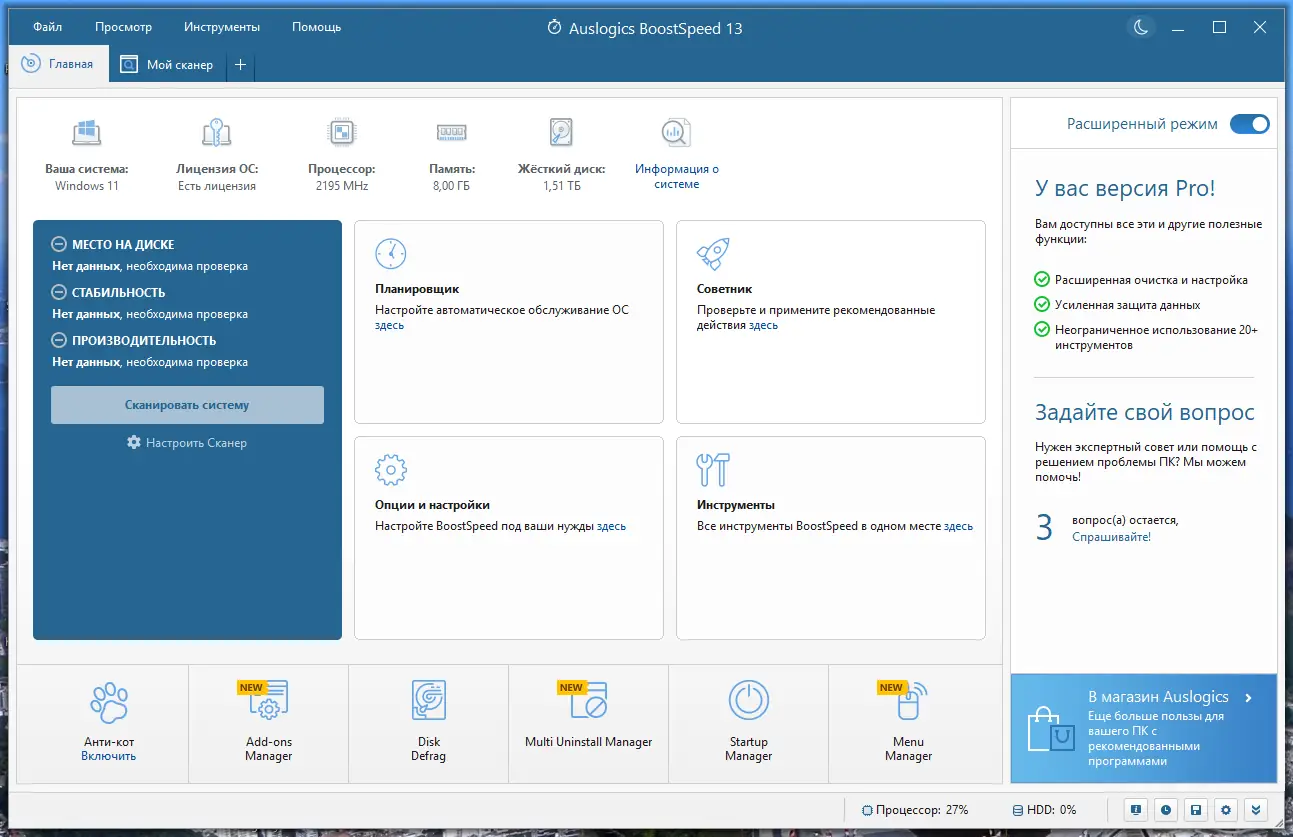1293x837 pixels.
Task: Launch Startup Manager from the bottom row
Action: click(x=748, y=700)
